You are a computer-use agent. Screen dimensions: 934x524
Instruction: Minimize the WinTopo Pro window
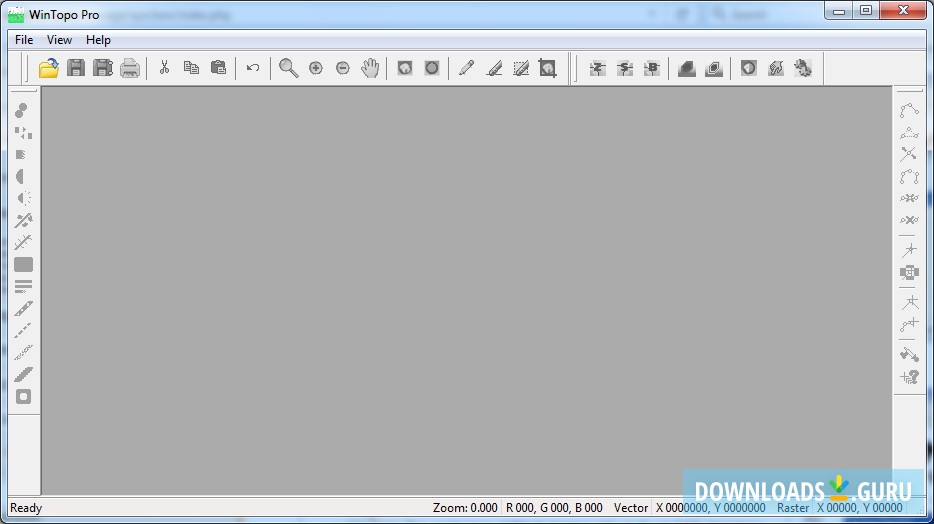coord(839,10)
